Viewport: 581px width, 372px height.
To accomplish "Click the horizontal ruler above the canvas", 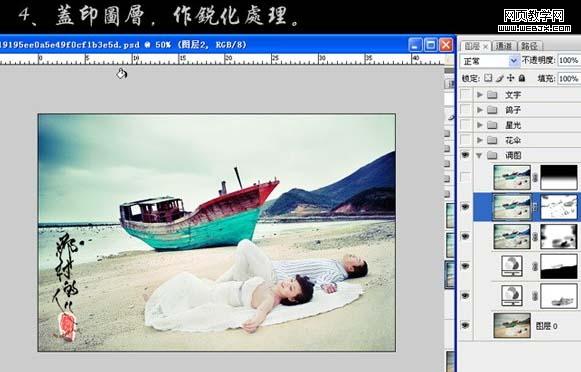I will point(222,59).
